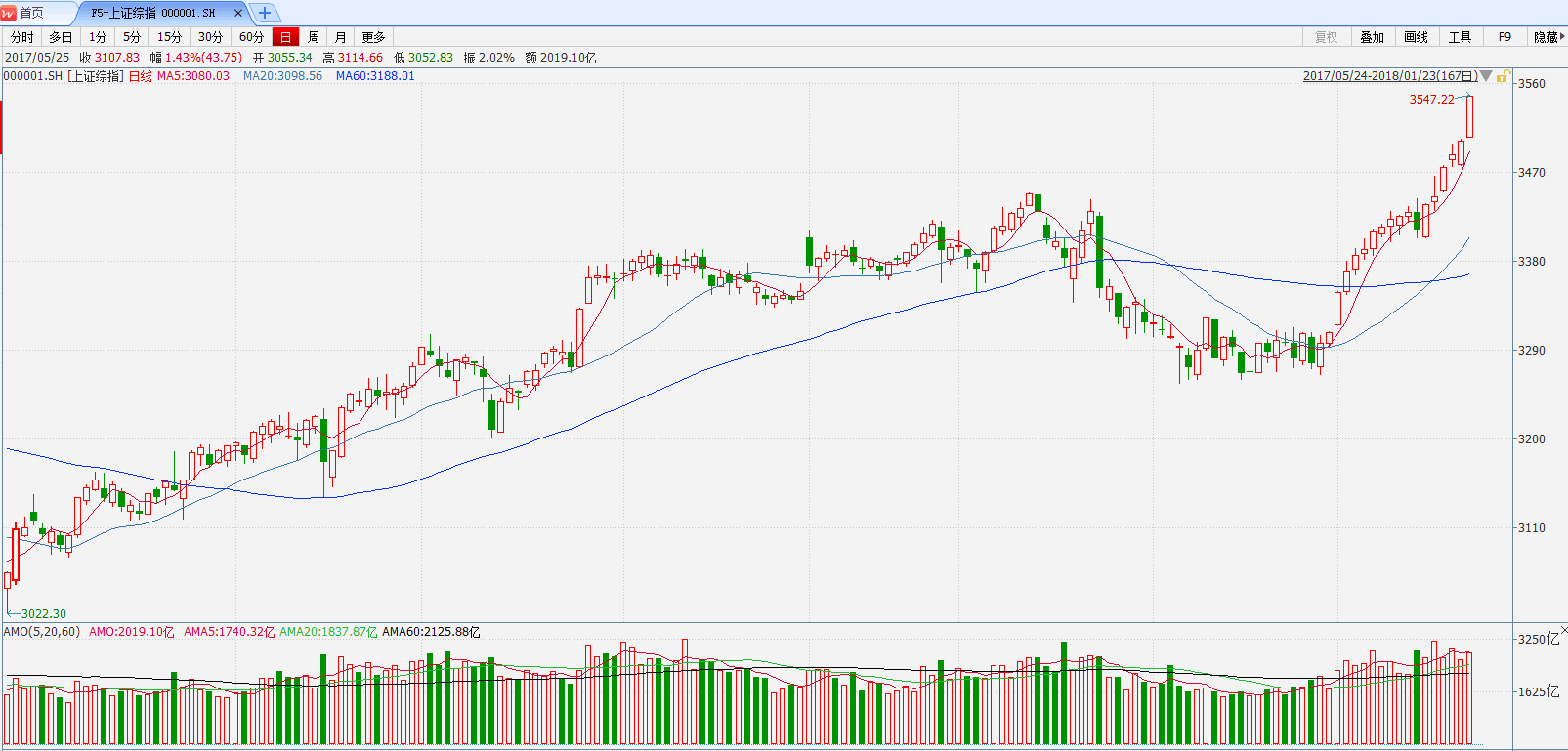Click the 1625亿 volume axis label
The width and height of the screenshot is (1568, 751).
tap(1539, 692)
